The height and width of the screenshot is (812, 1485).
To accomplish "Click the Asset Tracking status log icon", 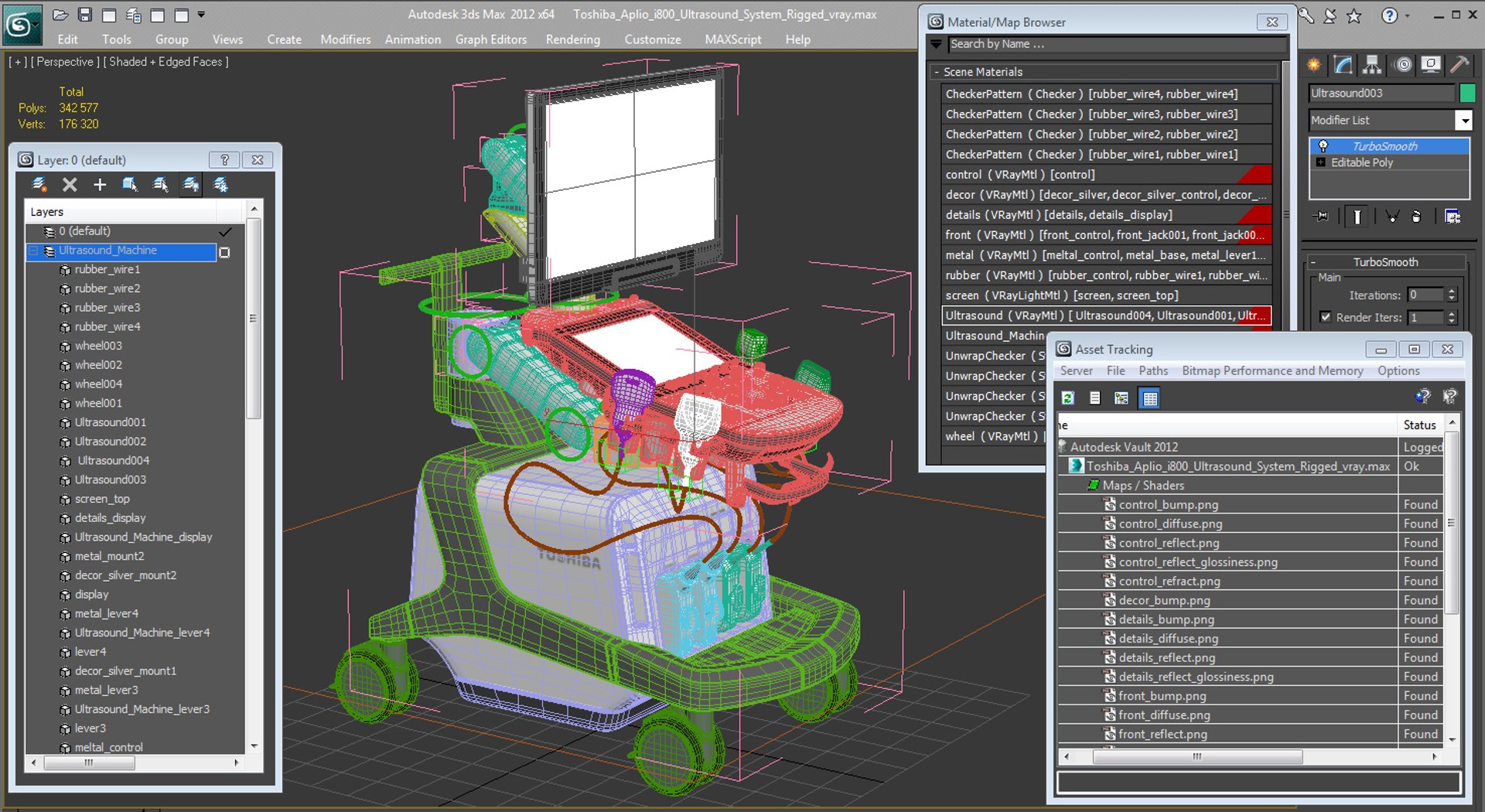I will [x=1094, y=397].
